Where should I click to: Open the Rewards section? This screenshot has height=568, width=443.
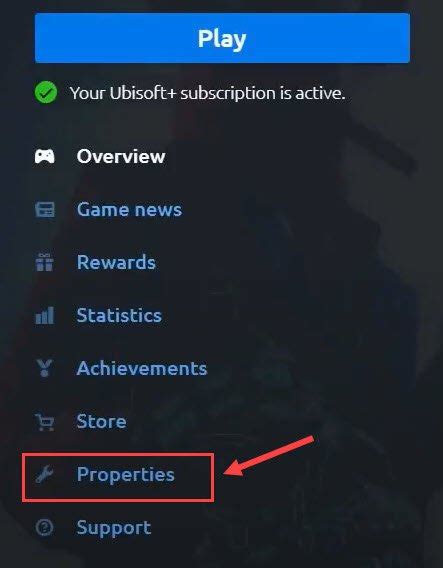[116, 262]
